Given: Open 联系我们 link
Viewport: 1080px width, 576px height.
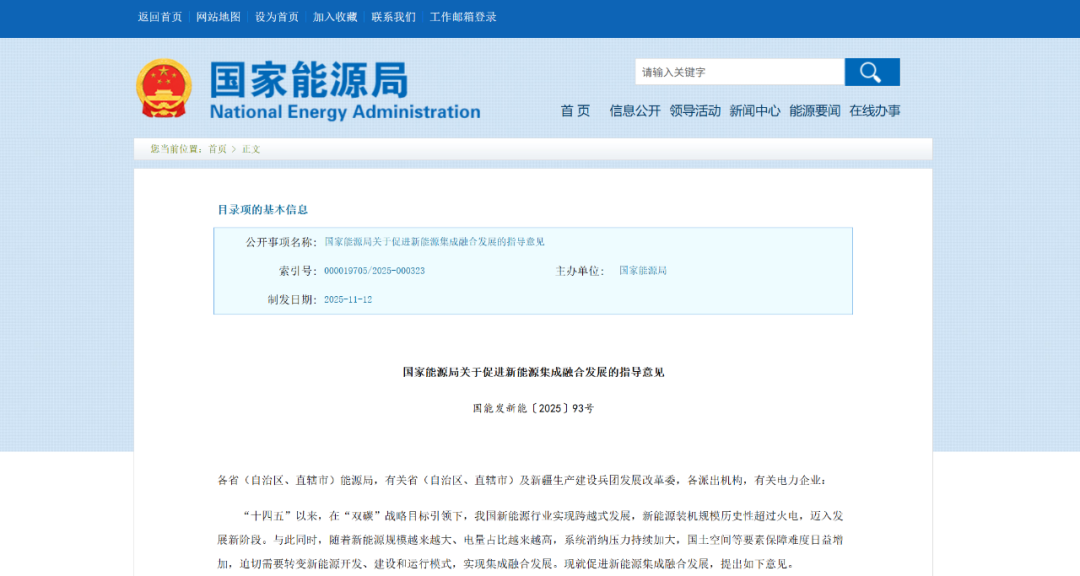Looking at the screenshot, I should 393,17.
